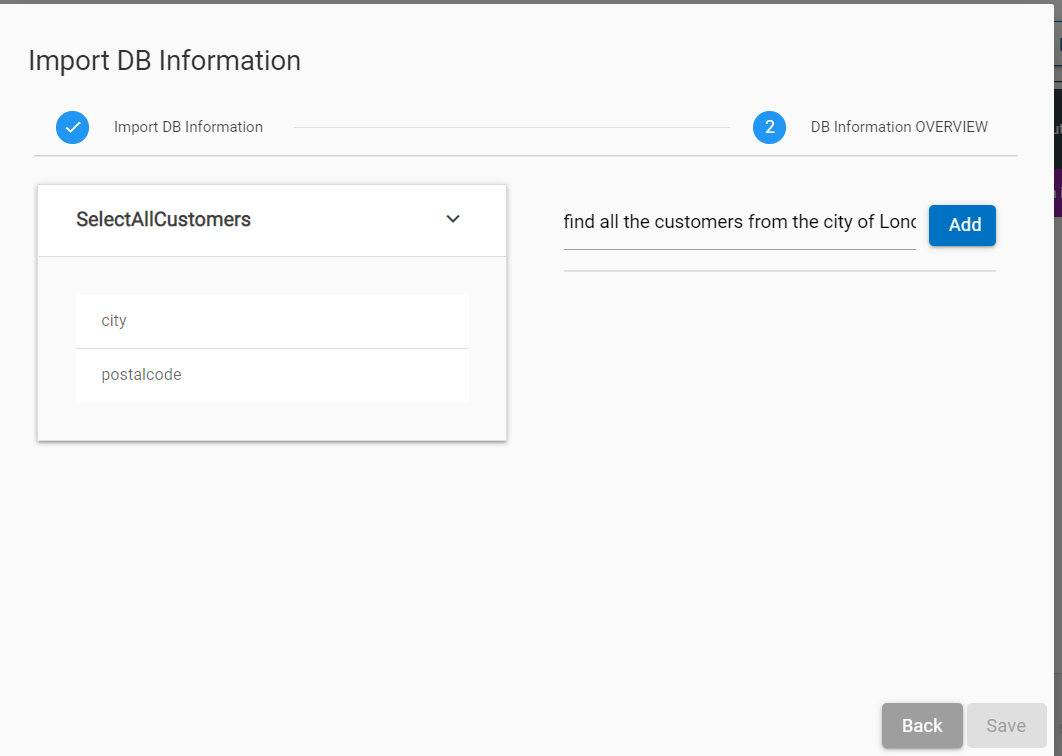Click the Back button

coord(921,726)
